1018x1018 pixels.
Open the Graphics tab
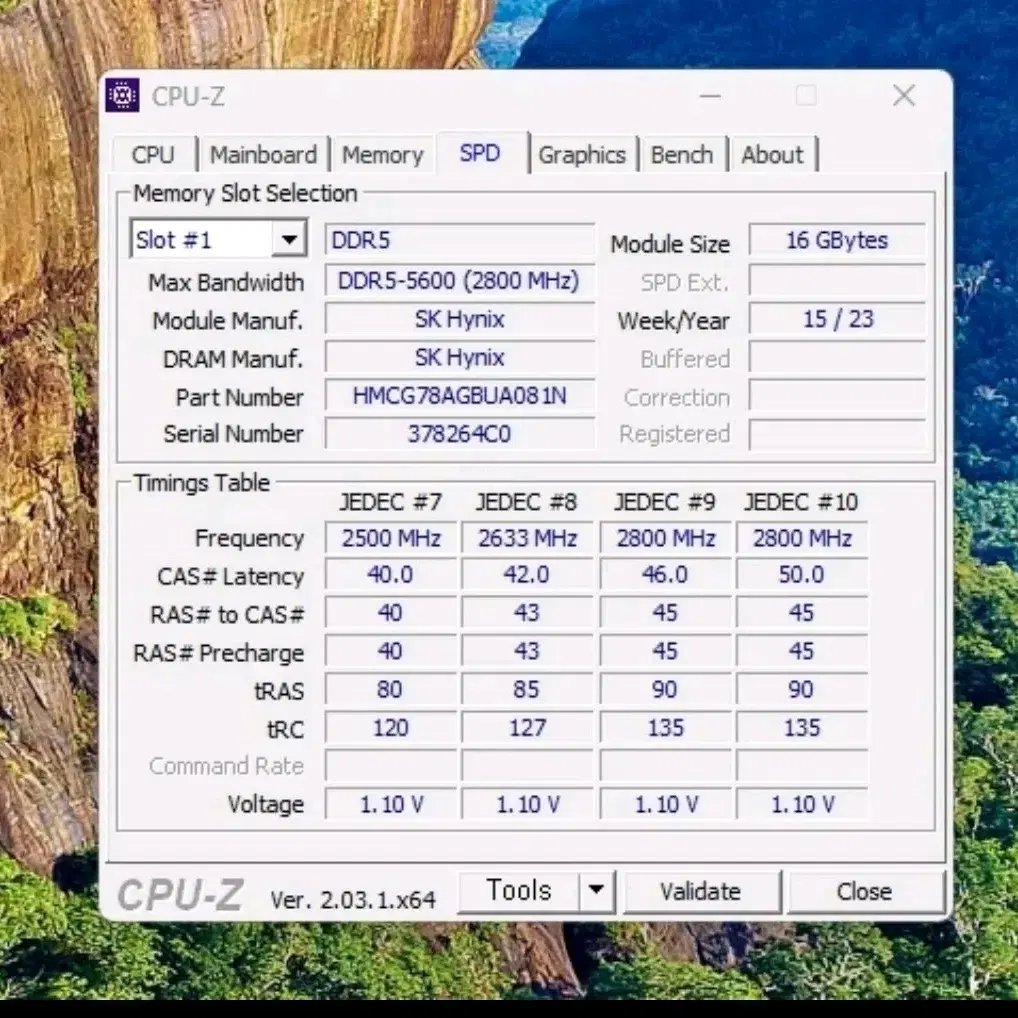[583, 154]
